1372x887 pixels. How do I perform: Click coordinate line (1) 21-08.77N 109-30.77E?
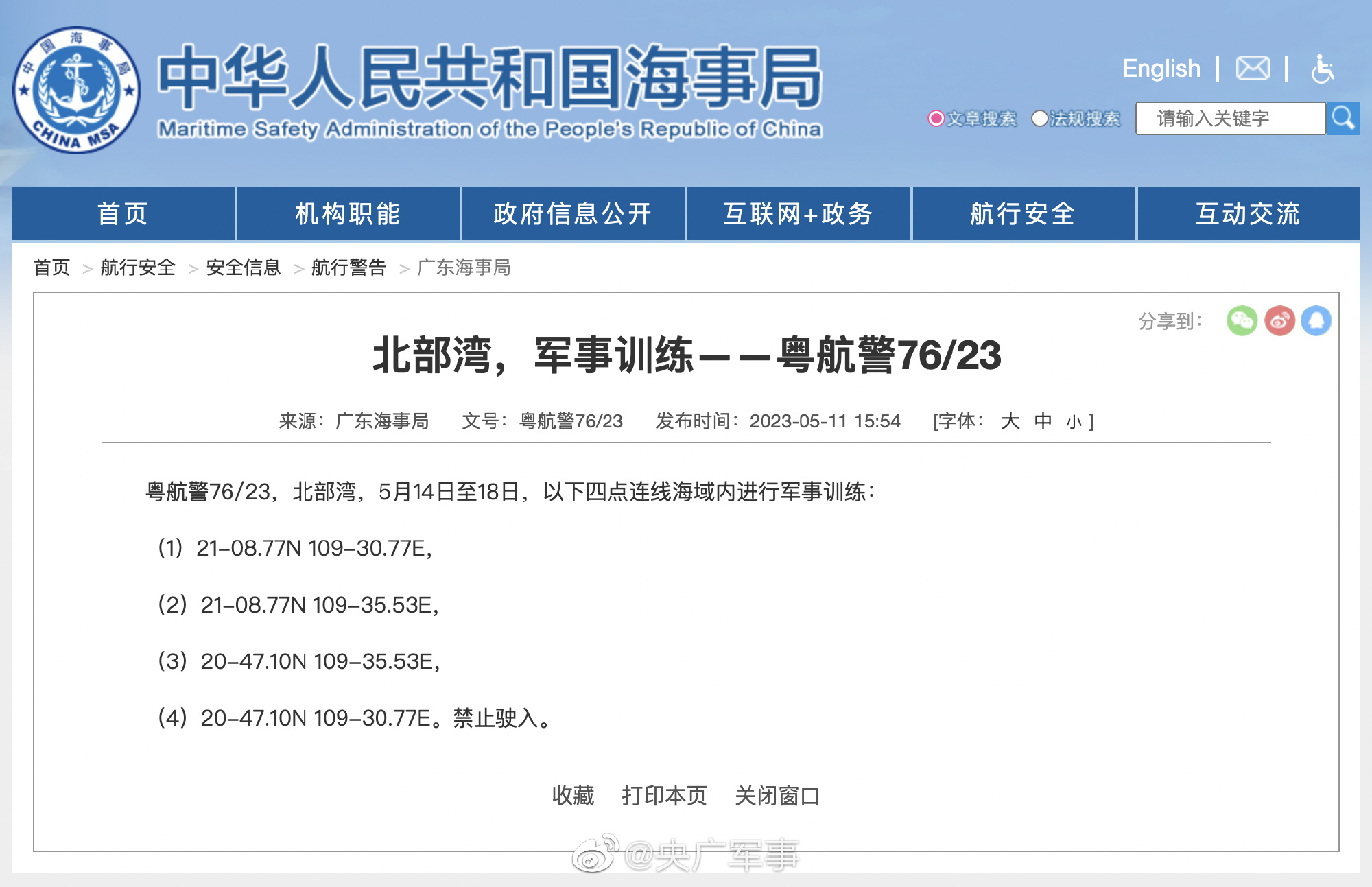pos(295,548)
